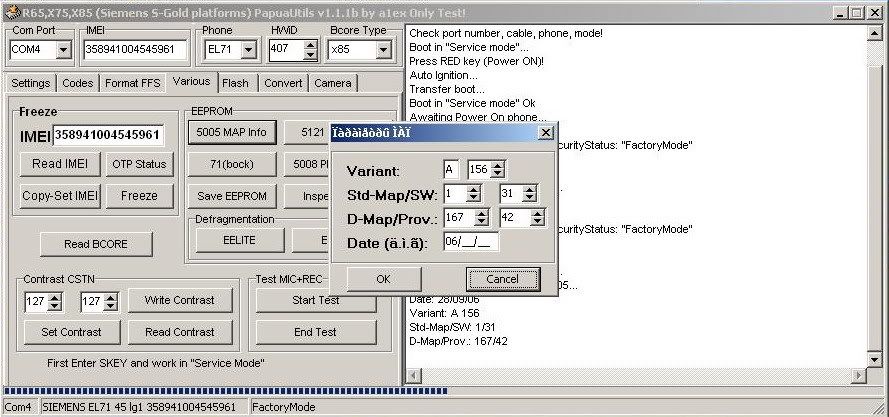Click the Save EEPROM button
The height and width of the screenshot is (417, 889).
232,196
